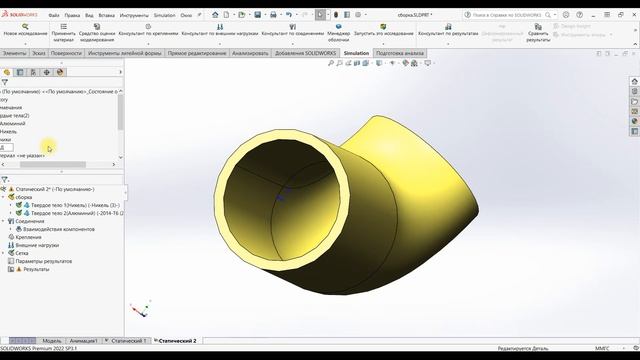Switch to the Анализировать ribbon tab

pyautogui.click(x=250, y=53)
